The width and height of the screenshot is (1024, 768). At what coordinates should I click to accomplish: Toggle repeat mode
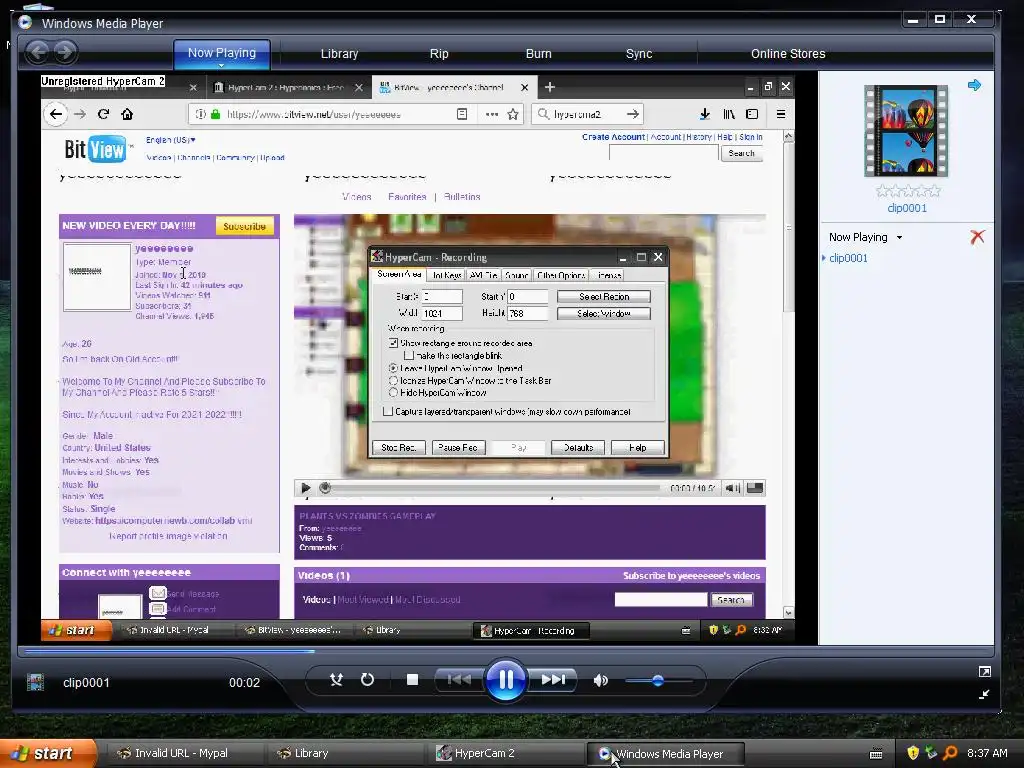coord(367,680)
